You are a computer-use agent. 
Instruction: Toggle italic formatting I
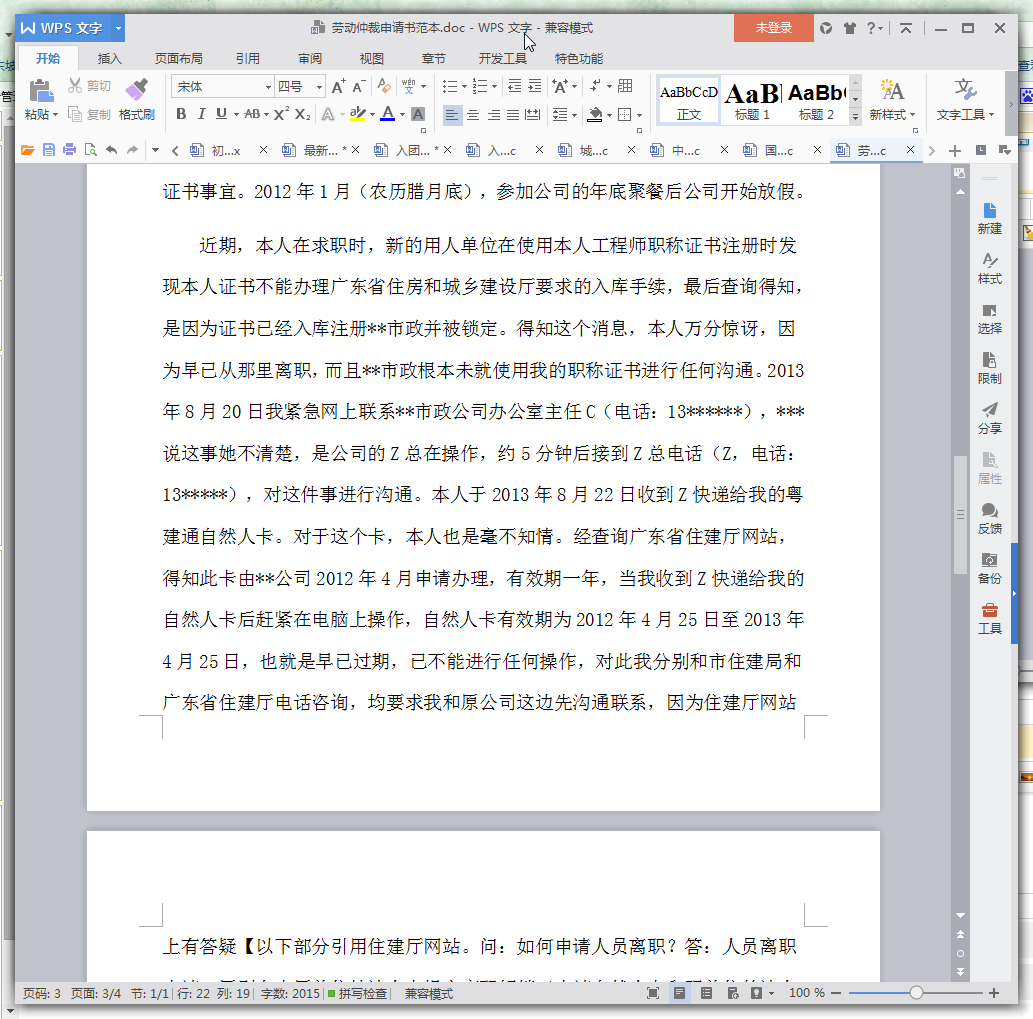[201, 114]
